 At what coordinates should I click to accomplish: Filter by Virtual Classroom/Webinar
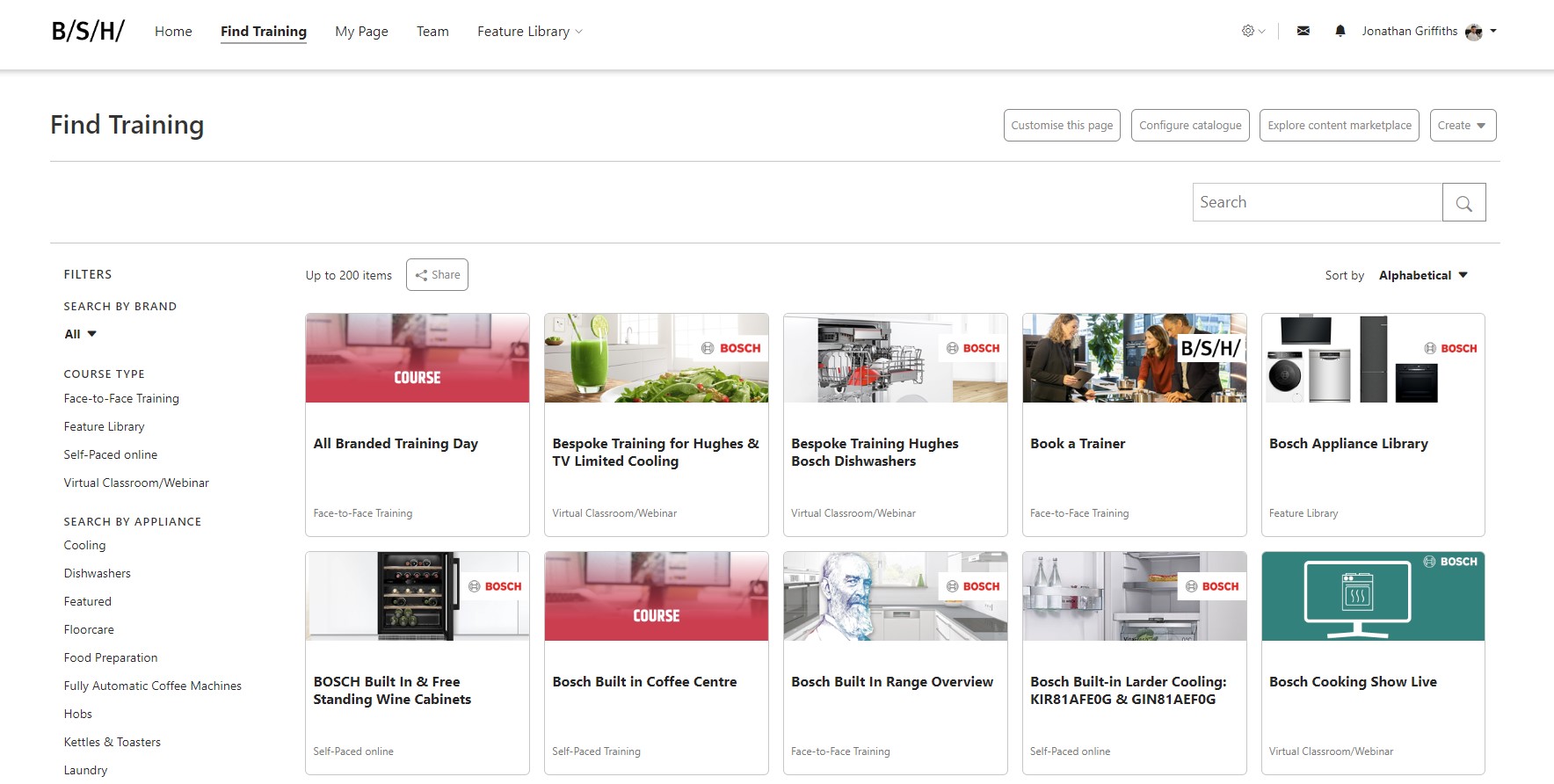136,483
